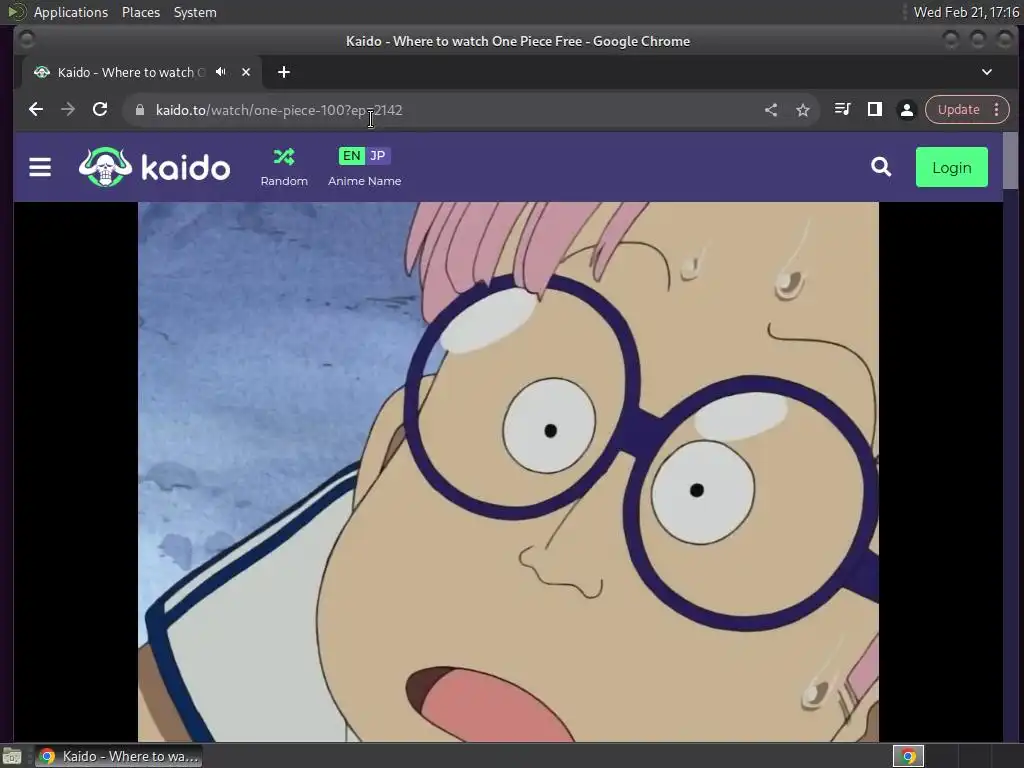This screenshot has height=768, width=1024.
Task: Open the System menu
Action: coord(195,12)
